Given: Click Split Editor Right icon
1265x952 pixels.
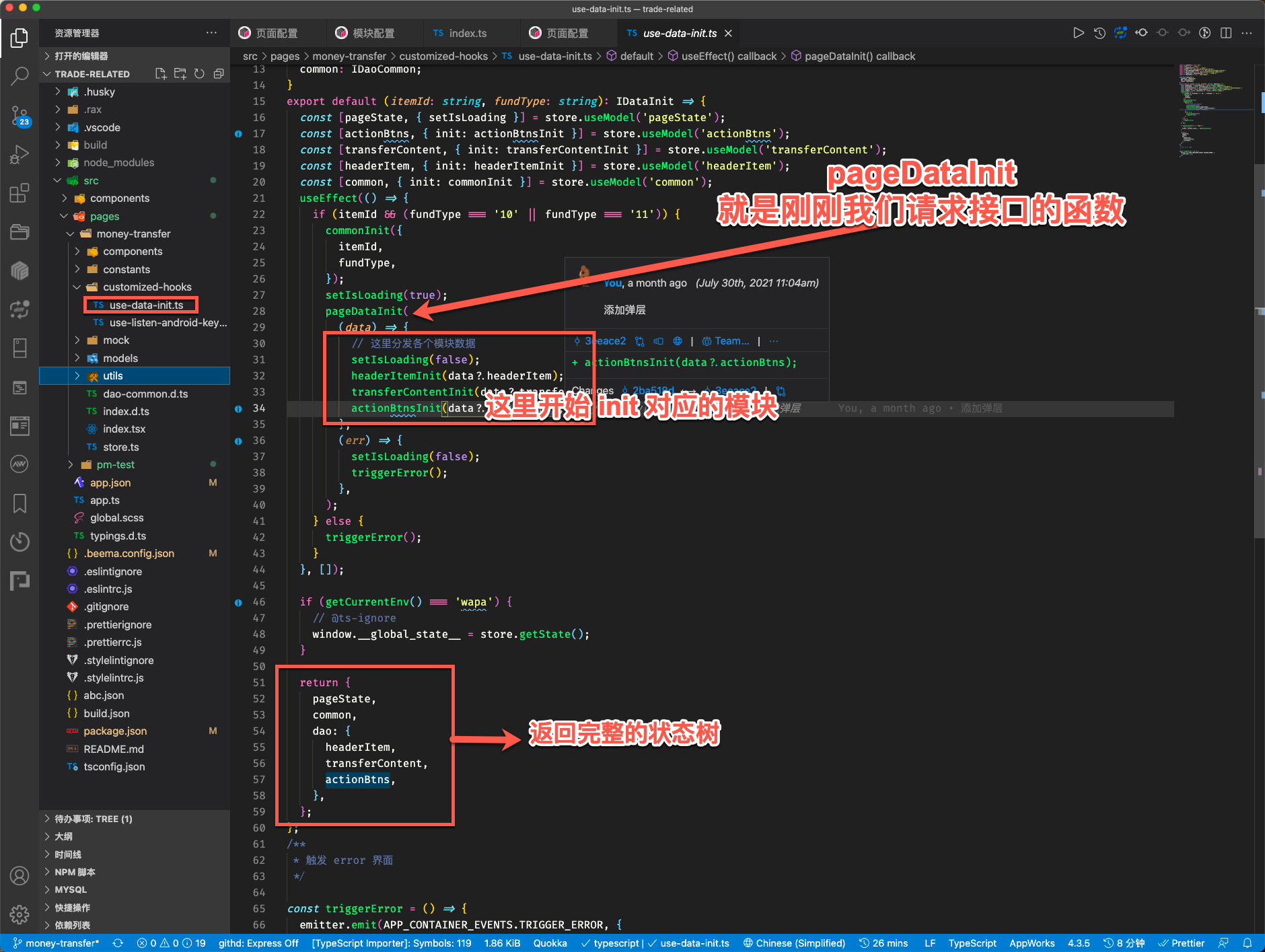Looking at the screenshot, I should point(1226,33).
